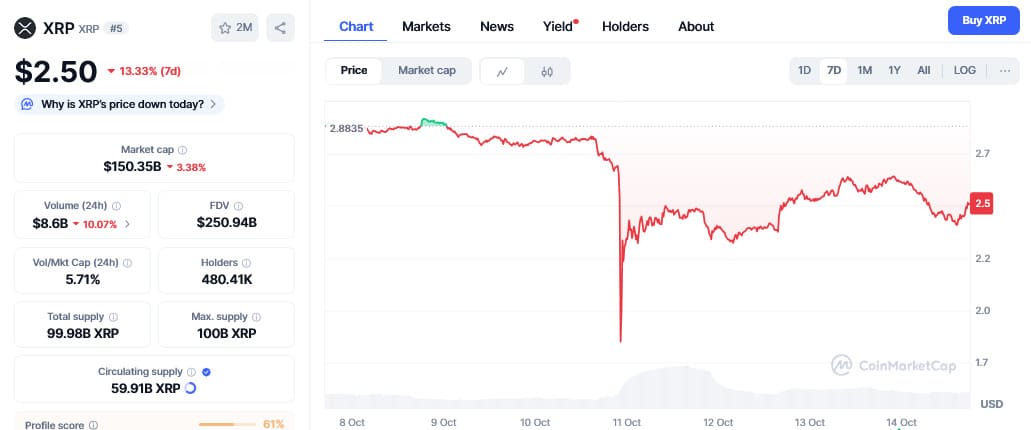Click the Buy XRP button
This screenshot has width=1031, height=430.
(x=983, y=20)
